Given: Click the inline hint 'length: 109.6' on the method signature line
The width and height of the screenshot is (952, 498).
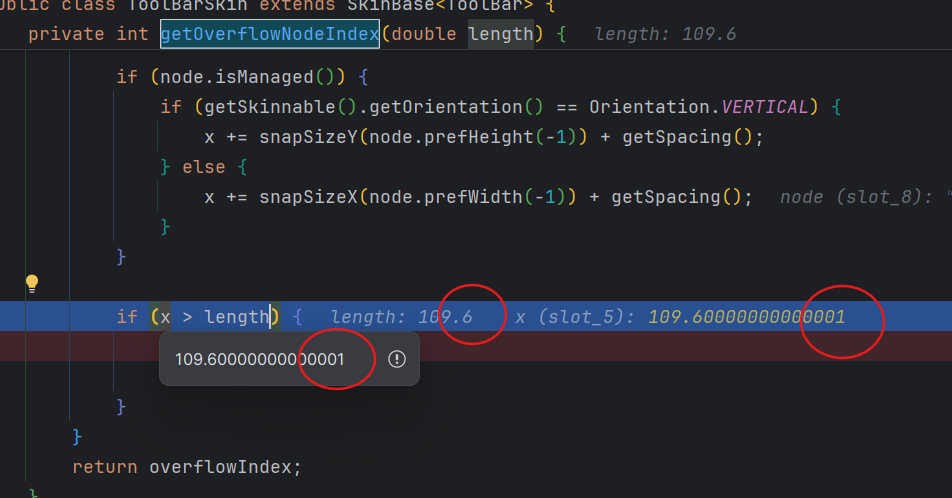Looking at the screenshot, I should pos(665,34).
